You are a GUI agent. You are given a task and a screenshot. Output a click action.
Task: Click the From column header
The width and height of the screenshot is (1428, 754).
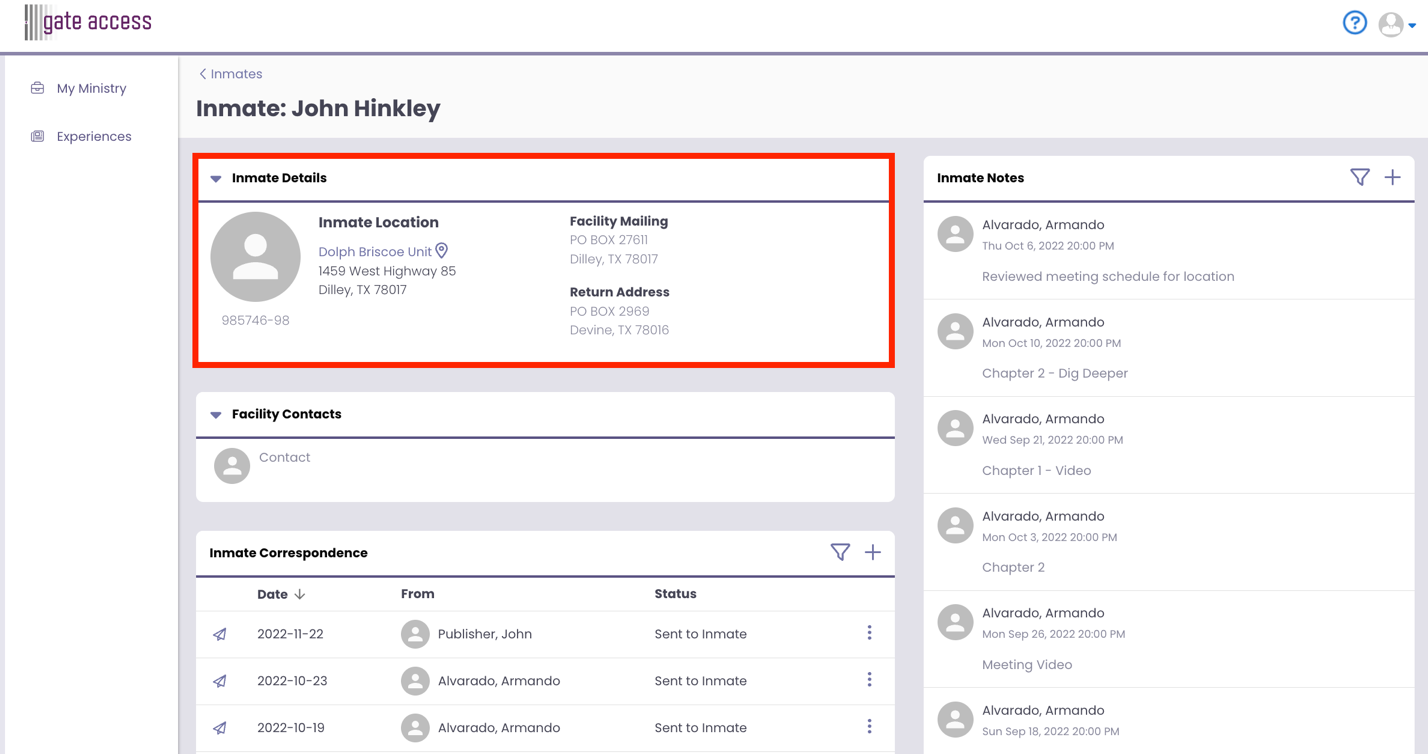[x=417, y=594]
